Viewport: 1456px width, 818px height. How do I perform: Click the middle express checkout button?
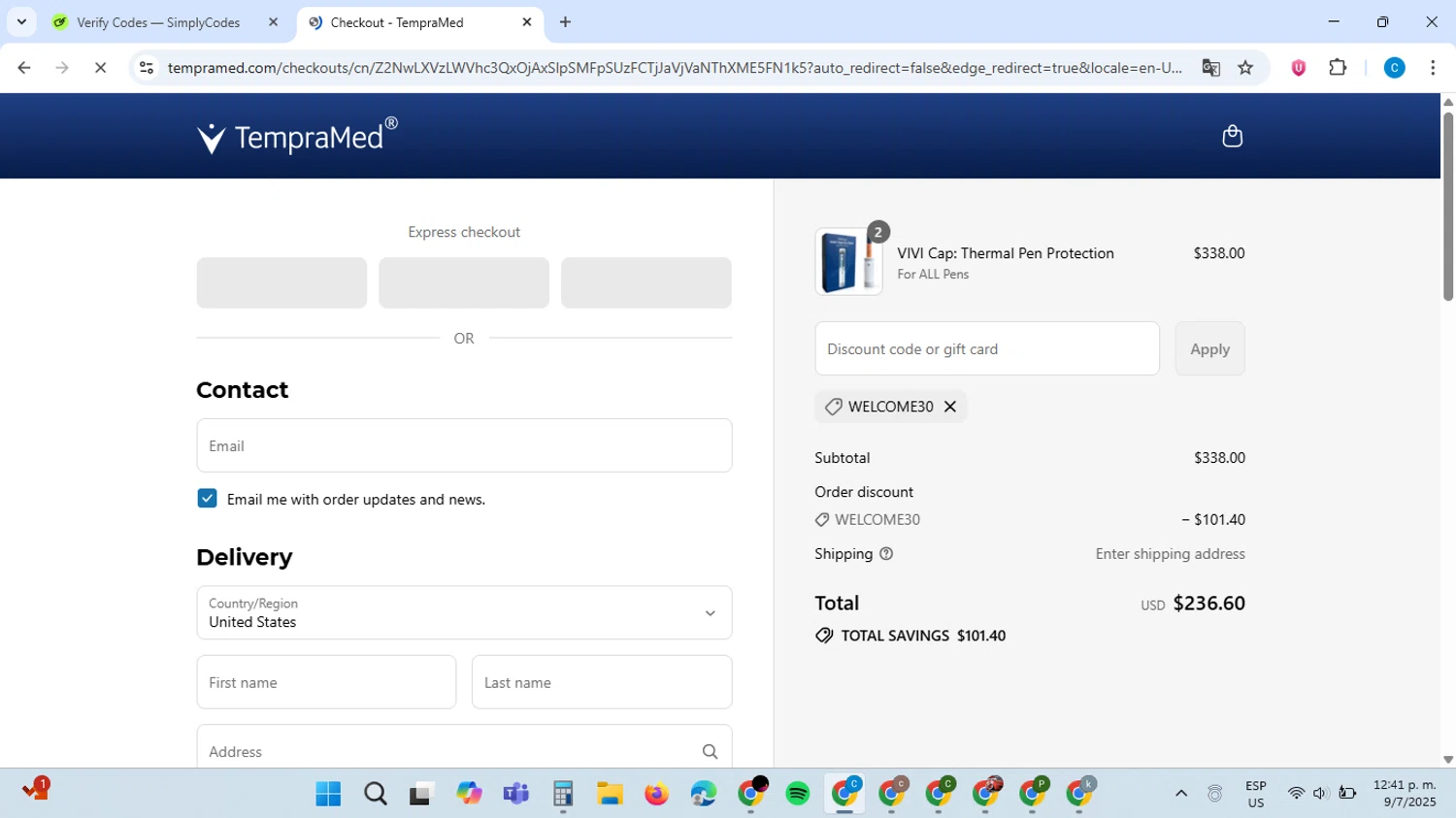(464, 282)
